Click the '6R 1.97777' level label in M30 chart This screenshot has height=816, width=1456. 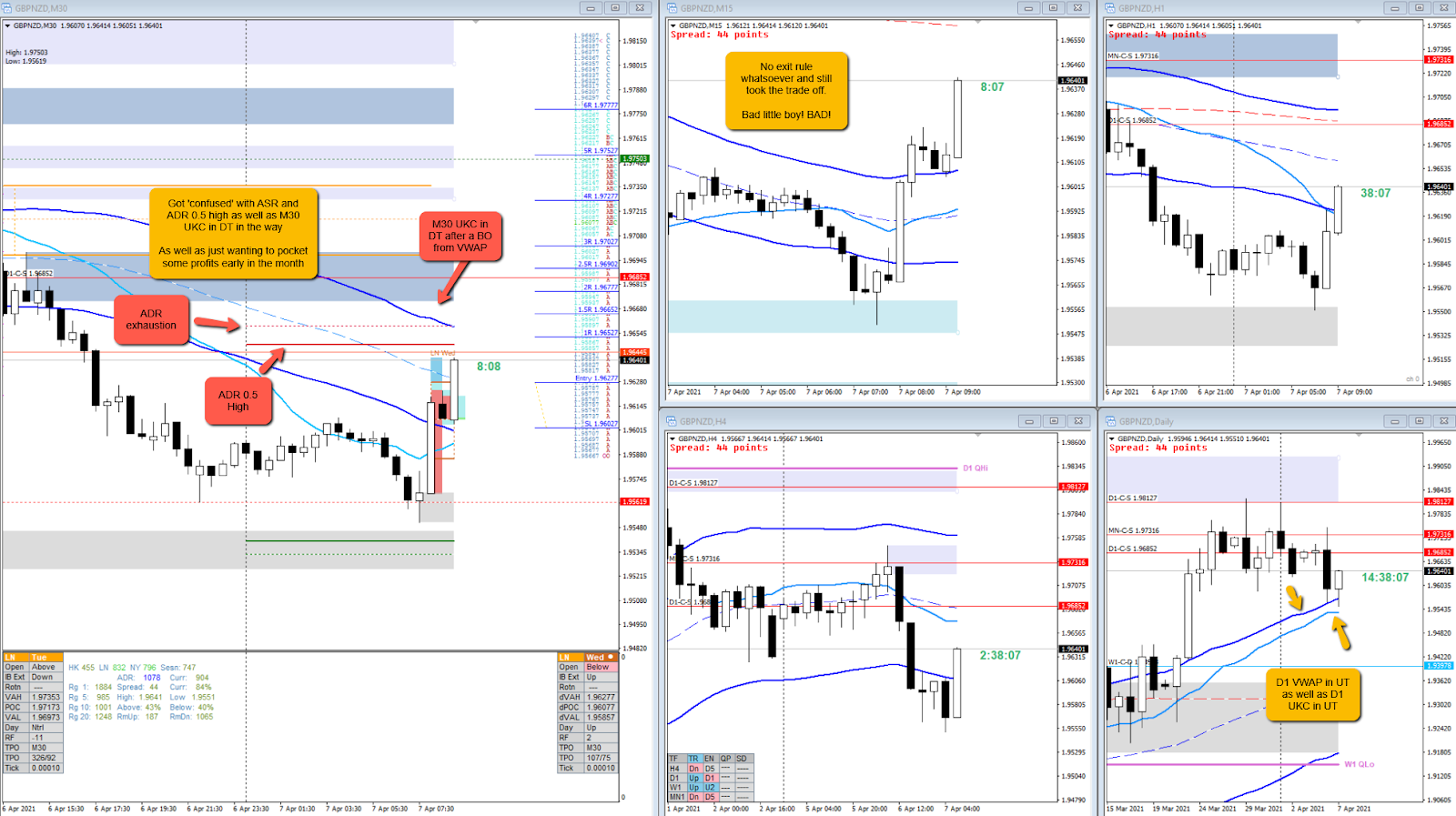[601, 106]
